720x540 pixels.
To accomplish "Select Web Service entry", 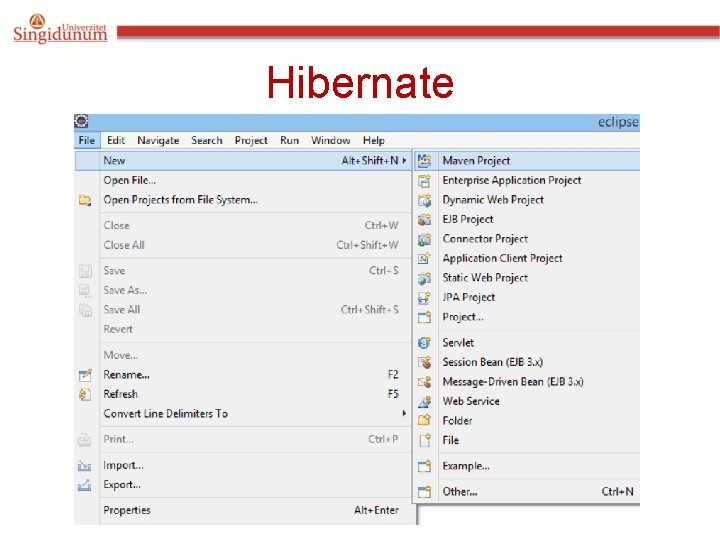I will point(527,401).
